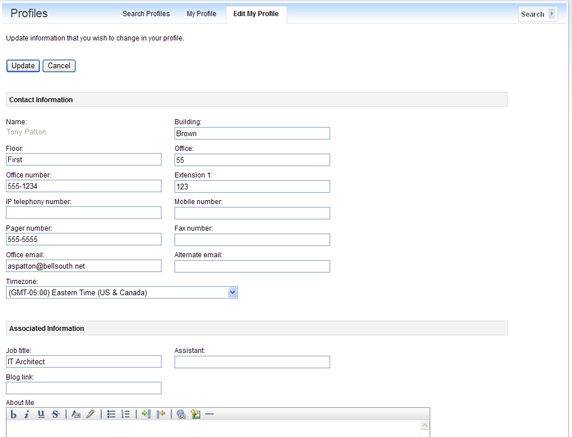Insert a horizontal rule line
The height and width of the screenshot is (437, 572).
pos(209,414)
